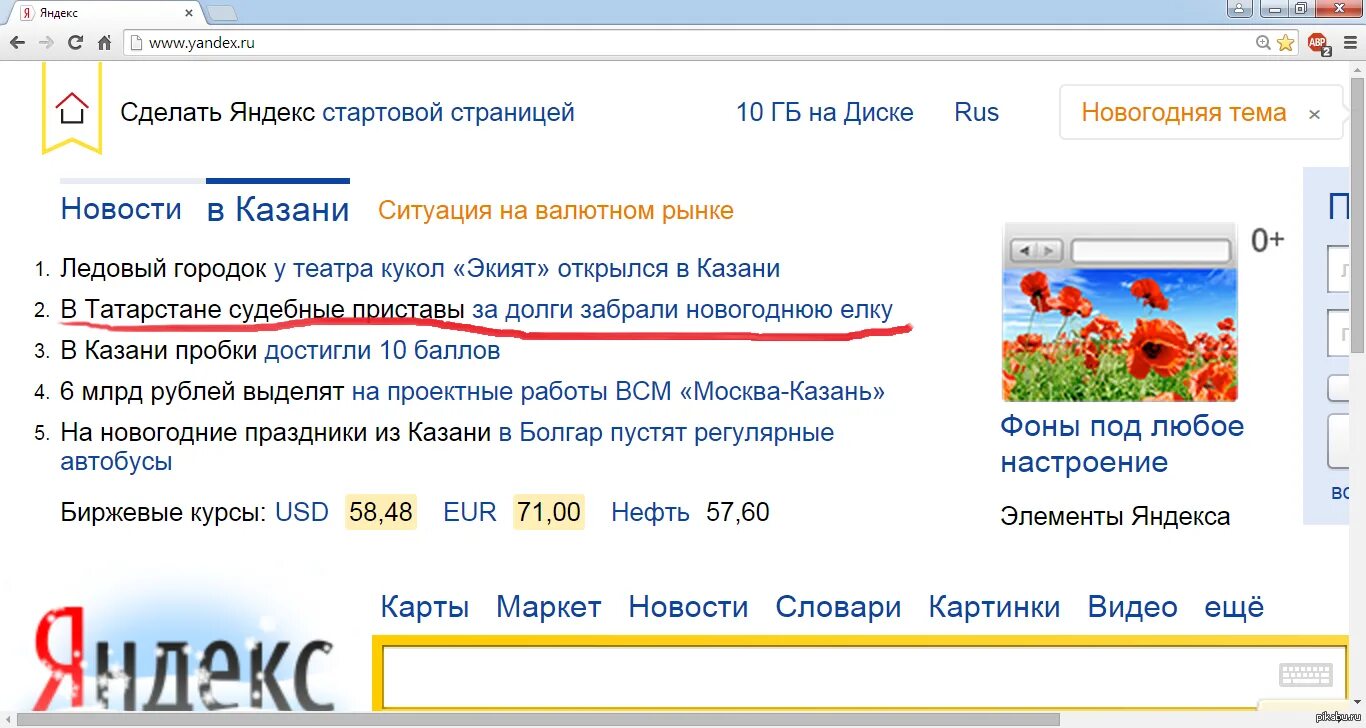Open the Маркет service
Screen dimensions: 1366x728
point(549,607)
